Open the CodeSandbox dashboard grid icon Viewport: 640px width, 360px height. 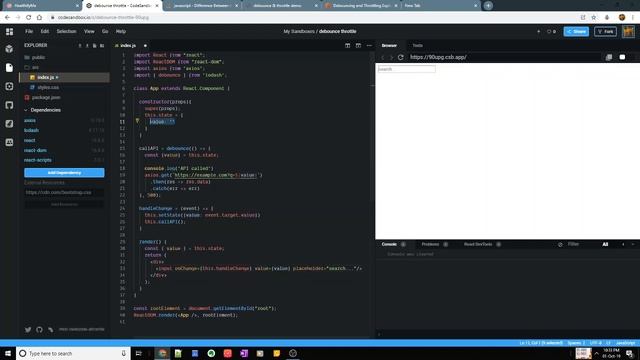[9, 31]
